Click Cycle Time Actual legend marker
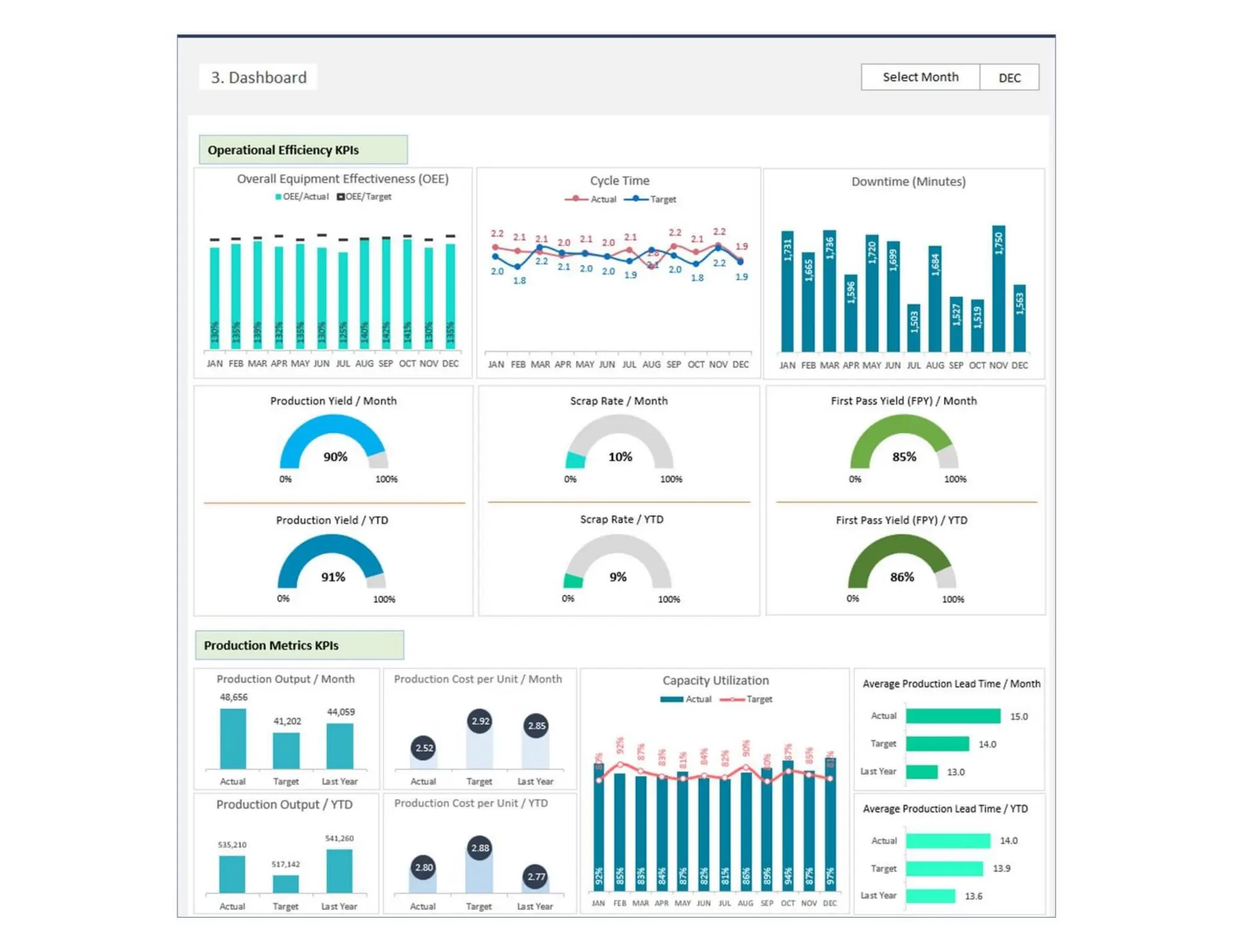 (x=576, y=199)
